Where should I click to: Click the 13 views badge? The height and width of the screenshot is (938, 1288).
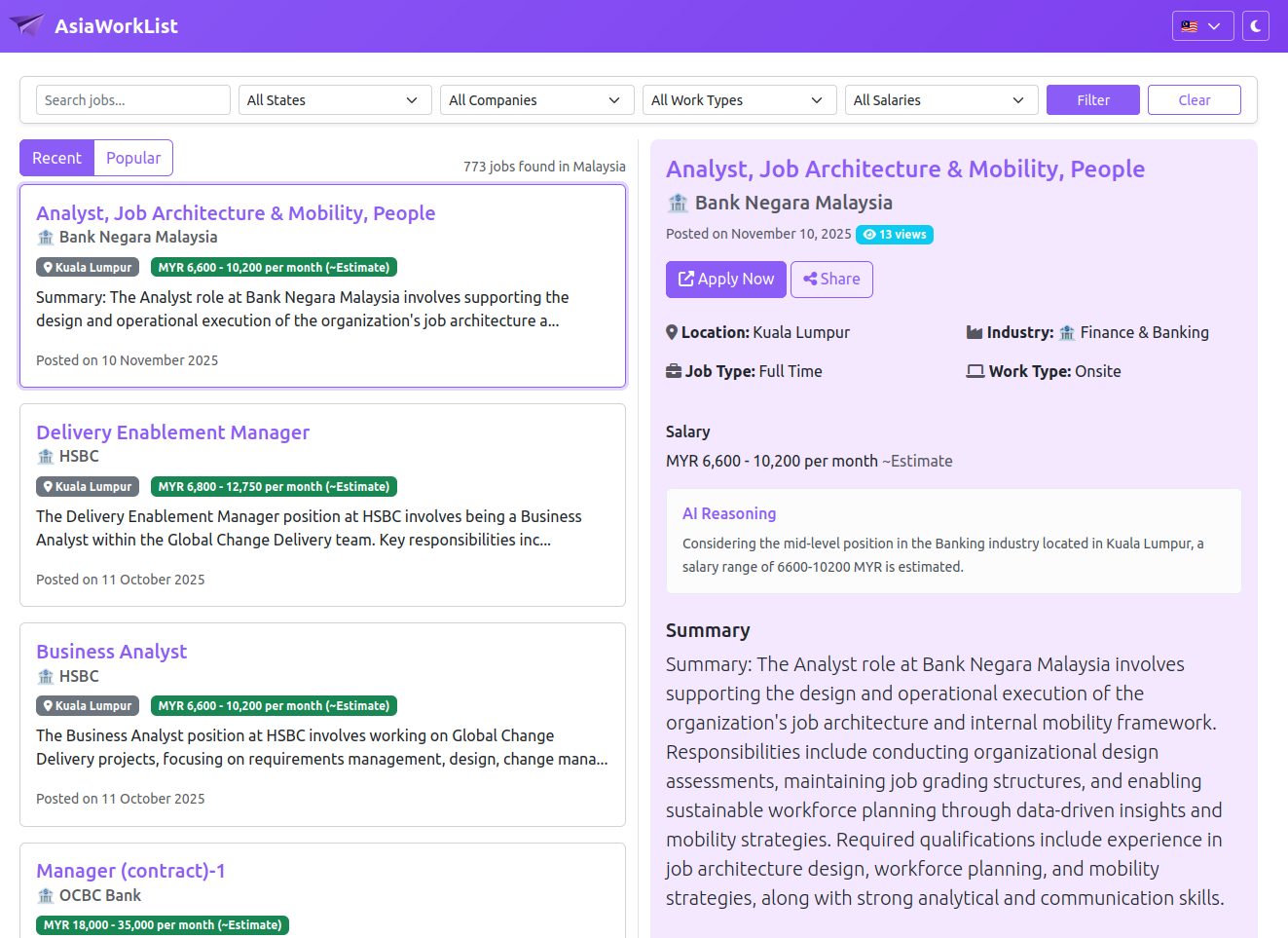pos(895,235)
